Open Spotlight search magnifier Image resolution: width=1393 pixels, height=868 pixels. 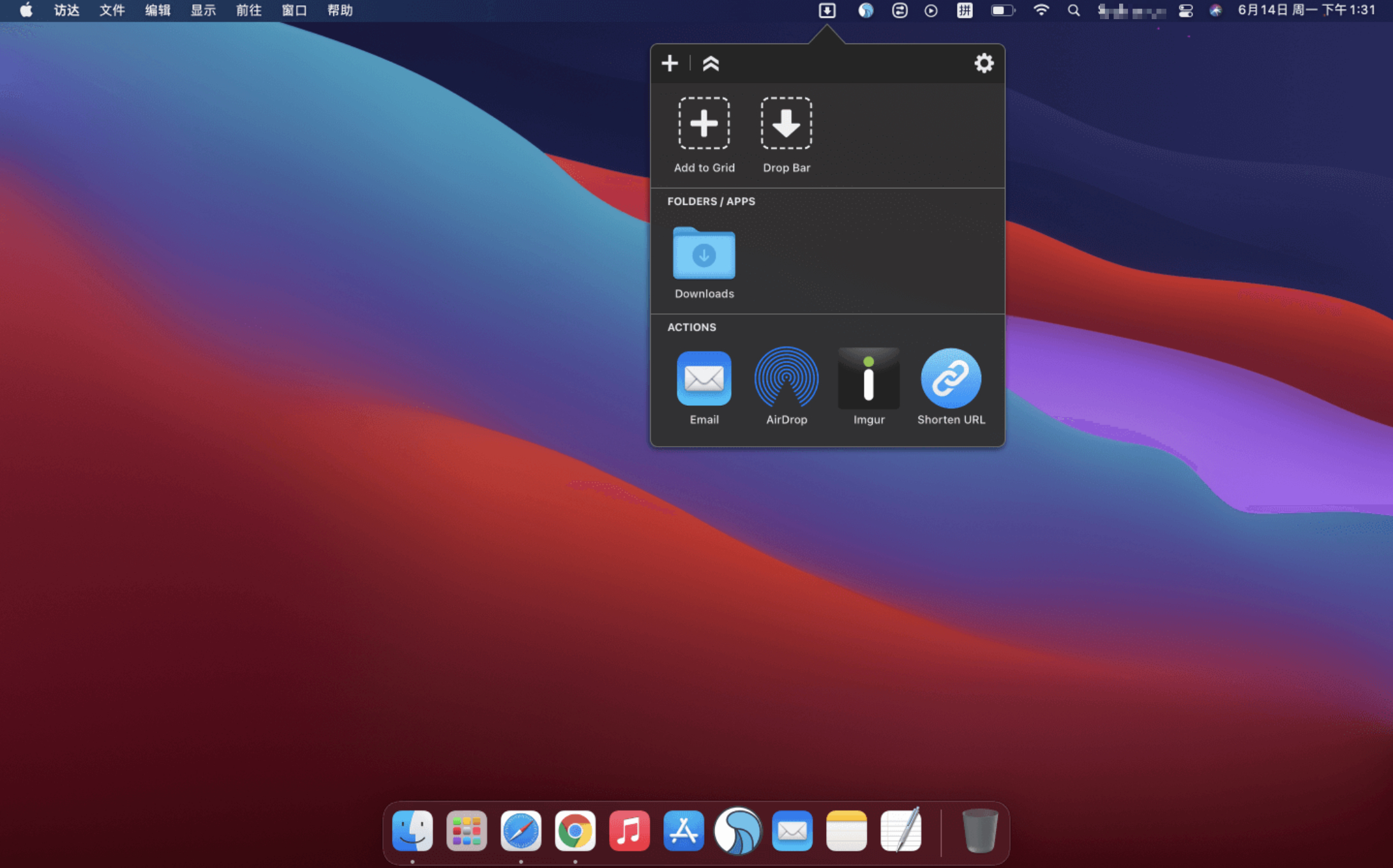[x=1074, y=10]
